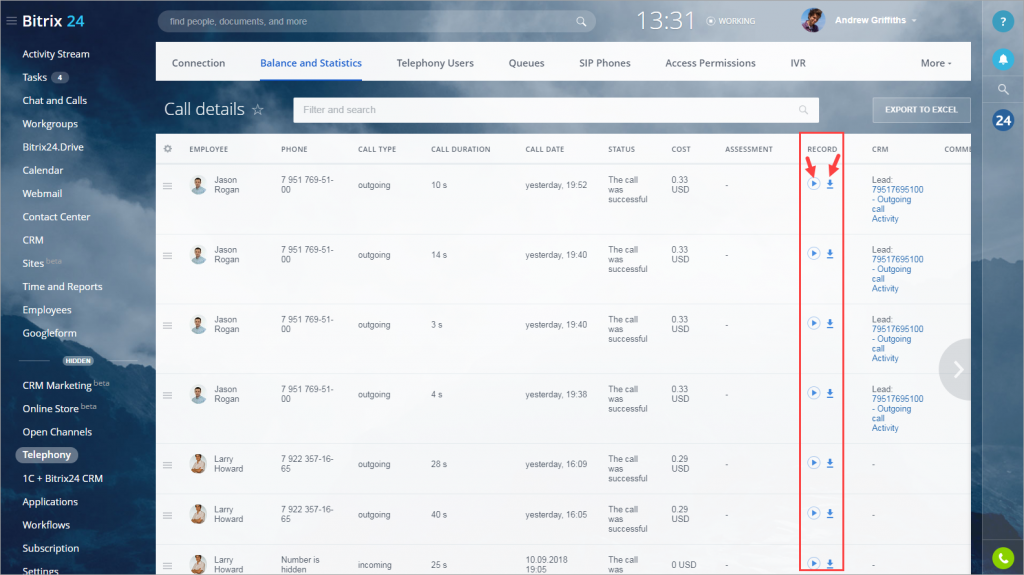This screenshot has height=575, width=1024.
Task: Switch to Connection tab
Action: [x=199, y=63]
